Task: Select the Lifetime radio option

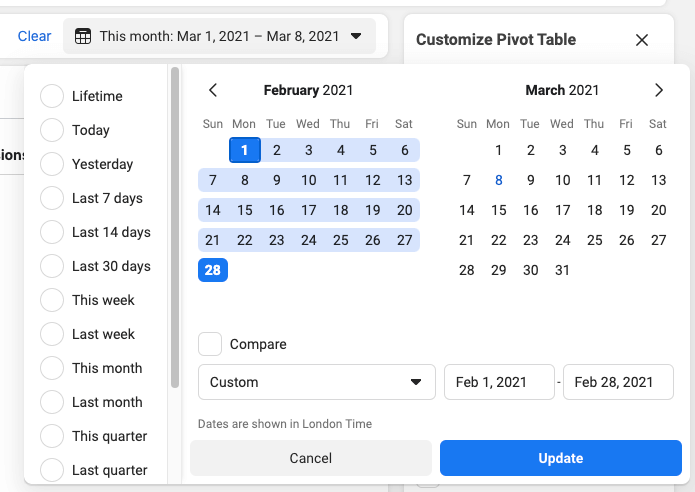Action: [x=52, y=96]
